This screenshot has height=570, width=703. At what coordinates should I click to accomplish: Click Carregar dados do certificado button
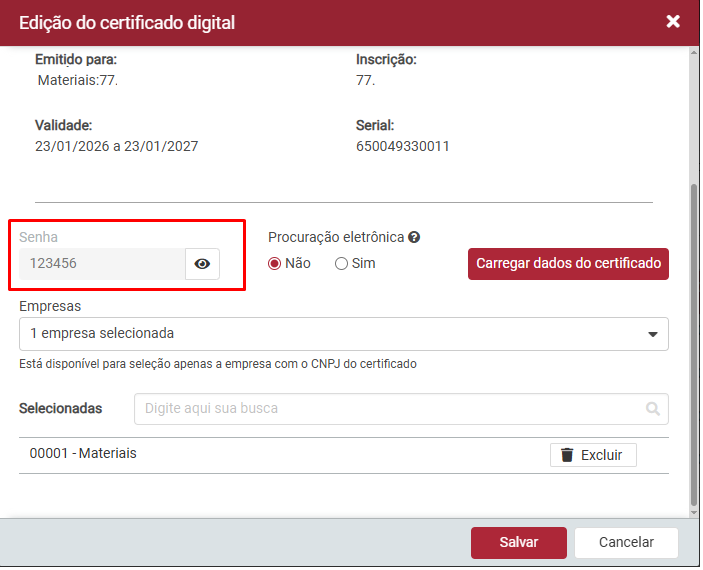(568, 264)
